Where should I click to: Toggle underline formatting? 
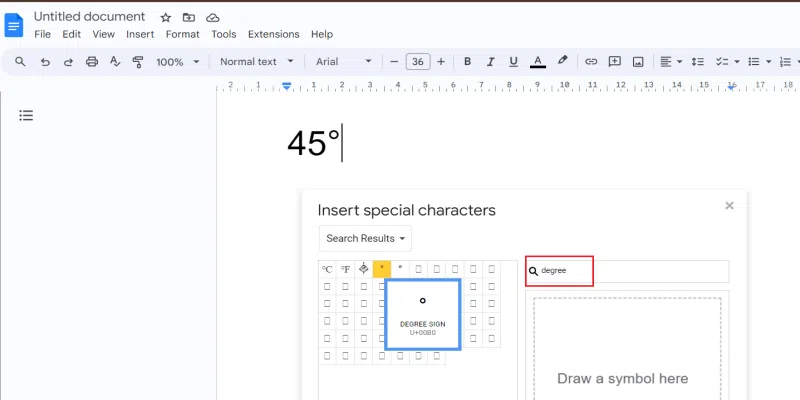513,62
